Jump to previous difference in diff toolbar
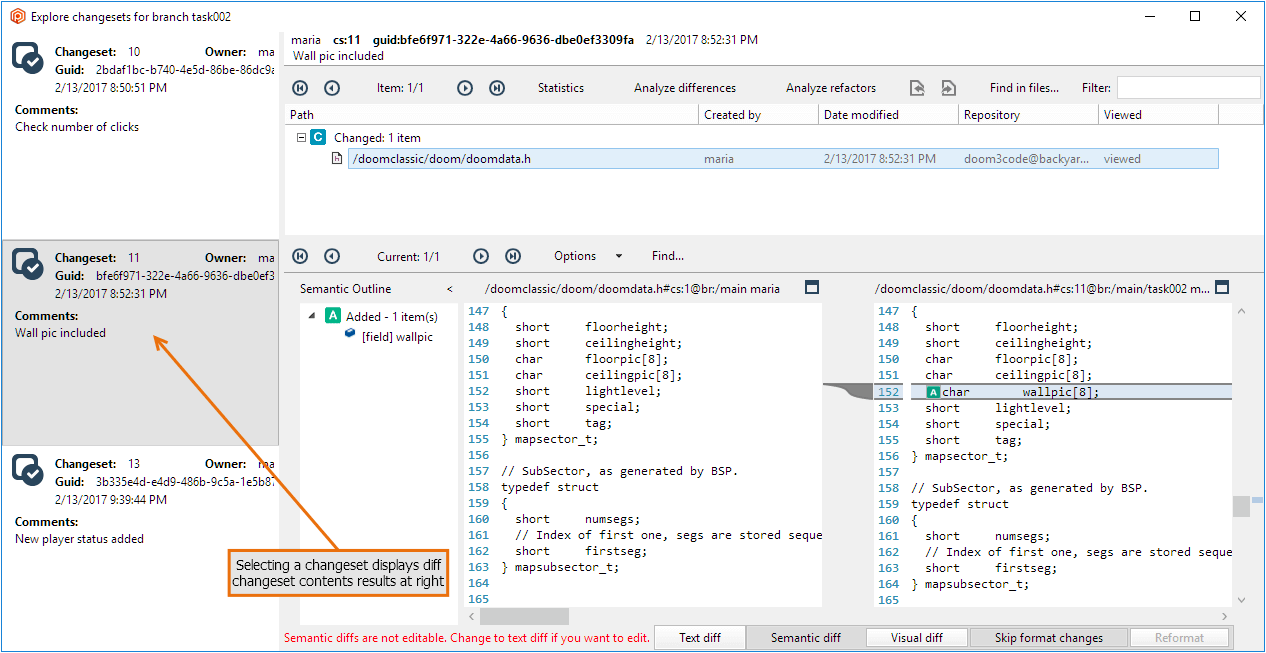 click(332, 256)
